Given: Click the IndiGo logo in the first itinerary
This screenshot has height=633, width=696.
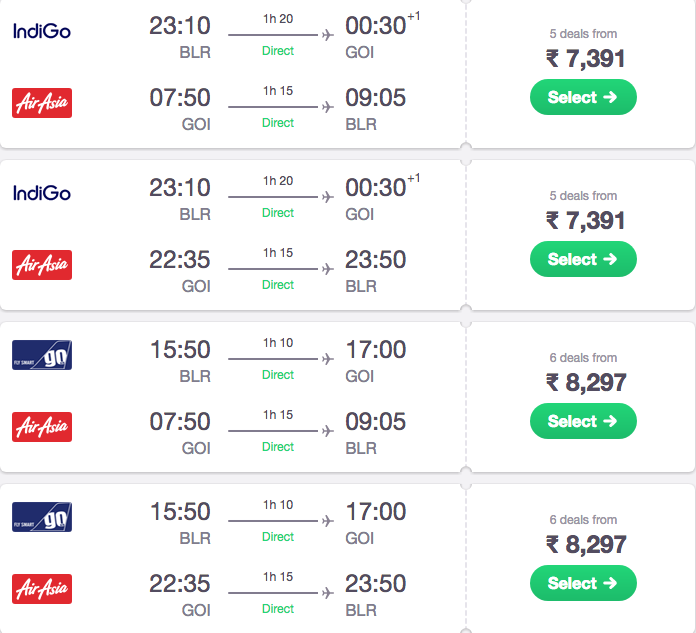Looking at the screenshot, I should click(x=42, y=31).
